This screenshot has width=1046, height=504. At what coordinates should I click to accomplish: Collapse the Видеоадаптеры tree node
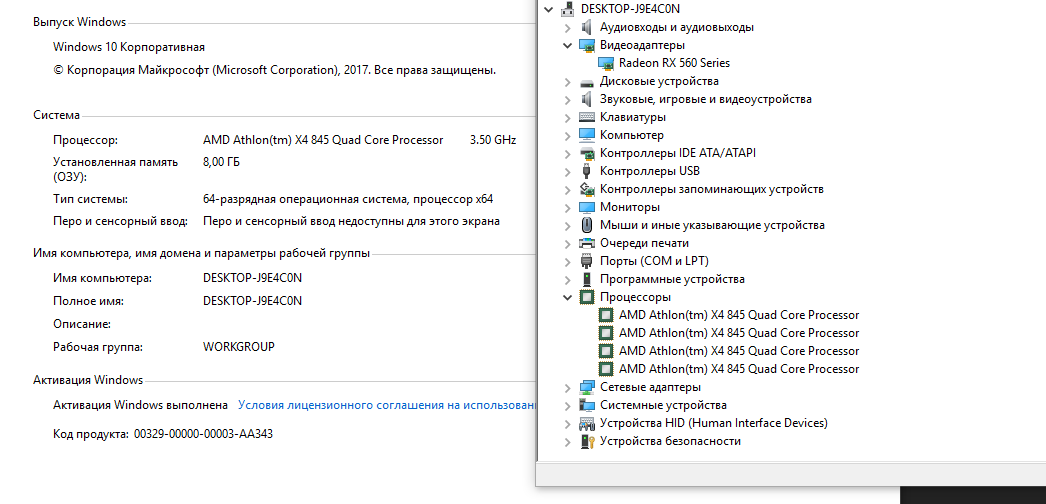[x=568, y=45]
